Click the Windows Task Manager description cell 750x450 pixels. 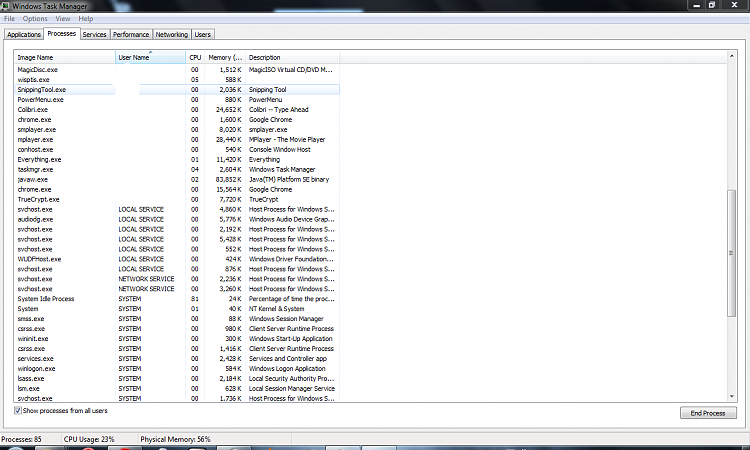point(282,170)
